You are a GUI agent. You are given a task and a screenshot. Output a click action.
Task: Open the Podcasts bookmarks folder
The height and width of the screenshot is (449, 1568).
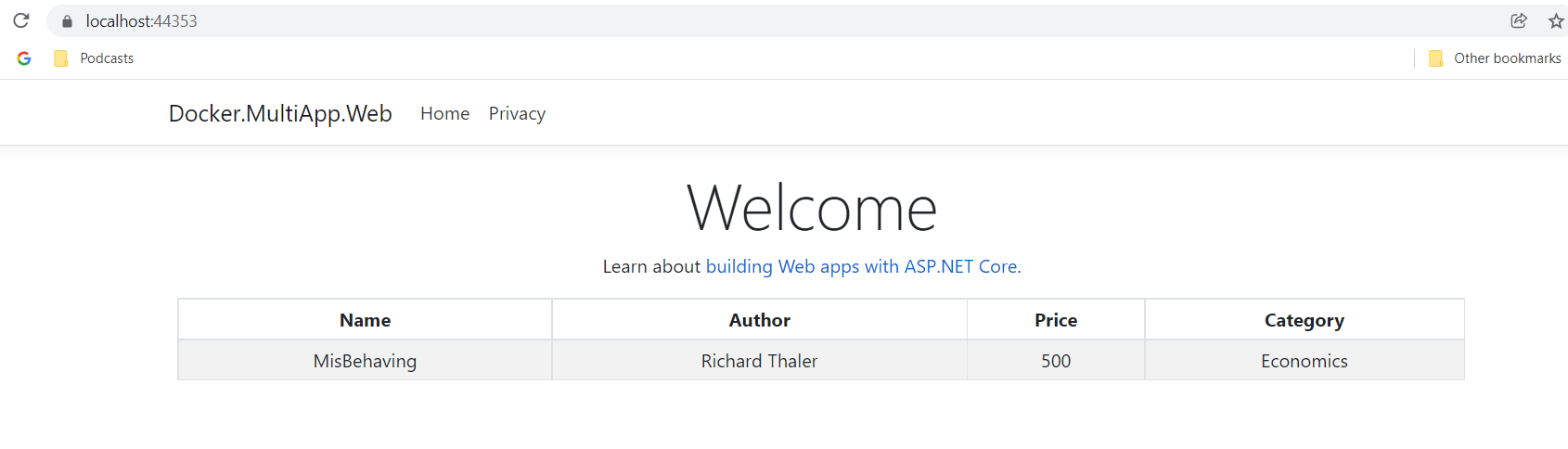point(94,58)
